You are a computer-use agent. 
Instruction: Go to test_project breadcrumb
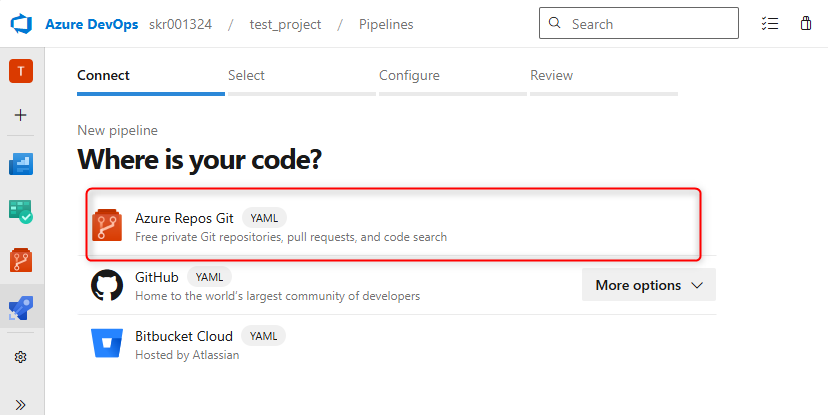pyautogui.click(x=285, y=24)
